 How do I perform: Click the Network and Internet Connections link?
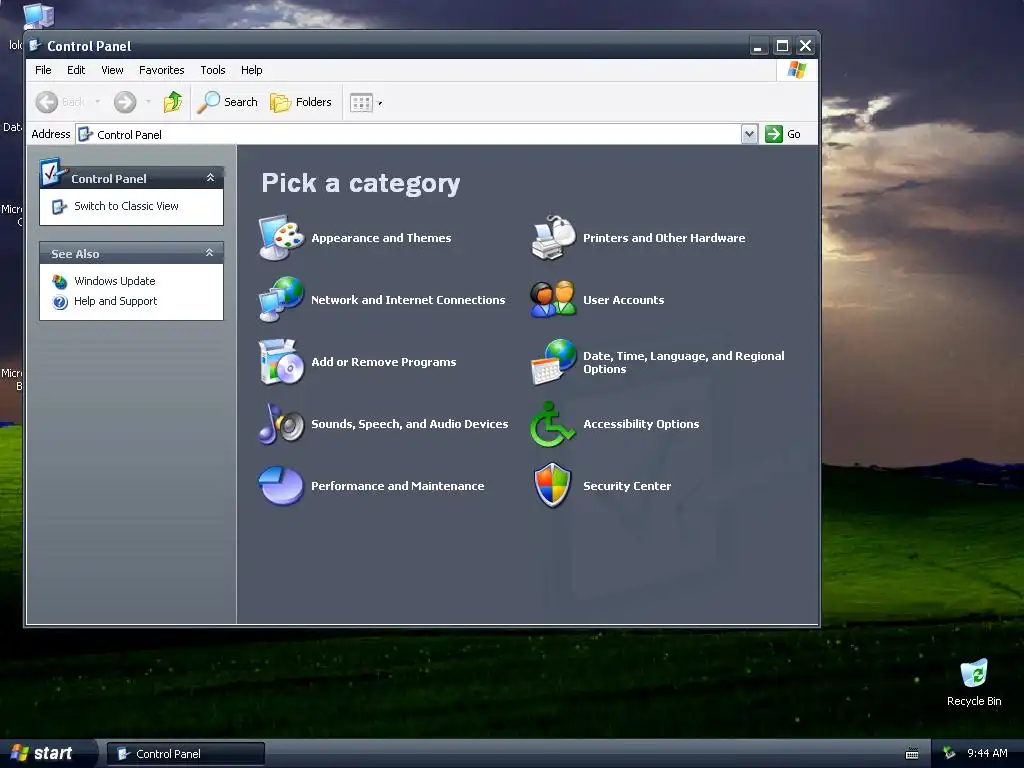click(408, 300)
